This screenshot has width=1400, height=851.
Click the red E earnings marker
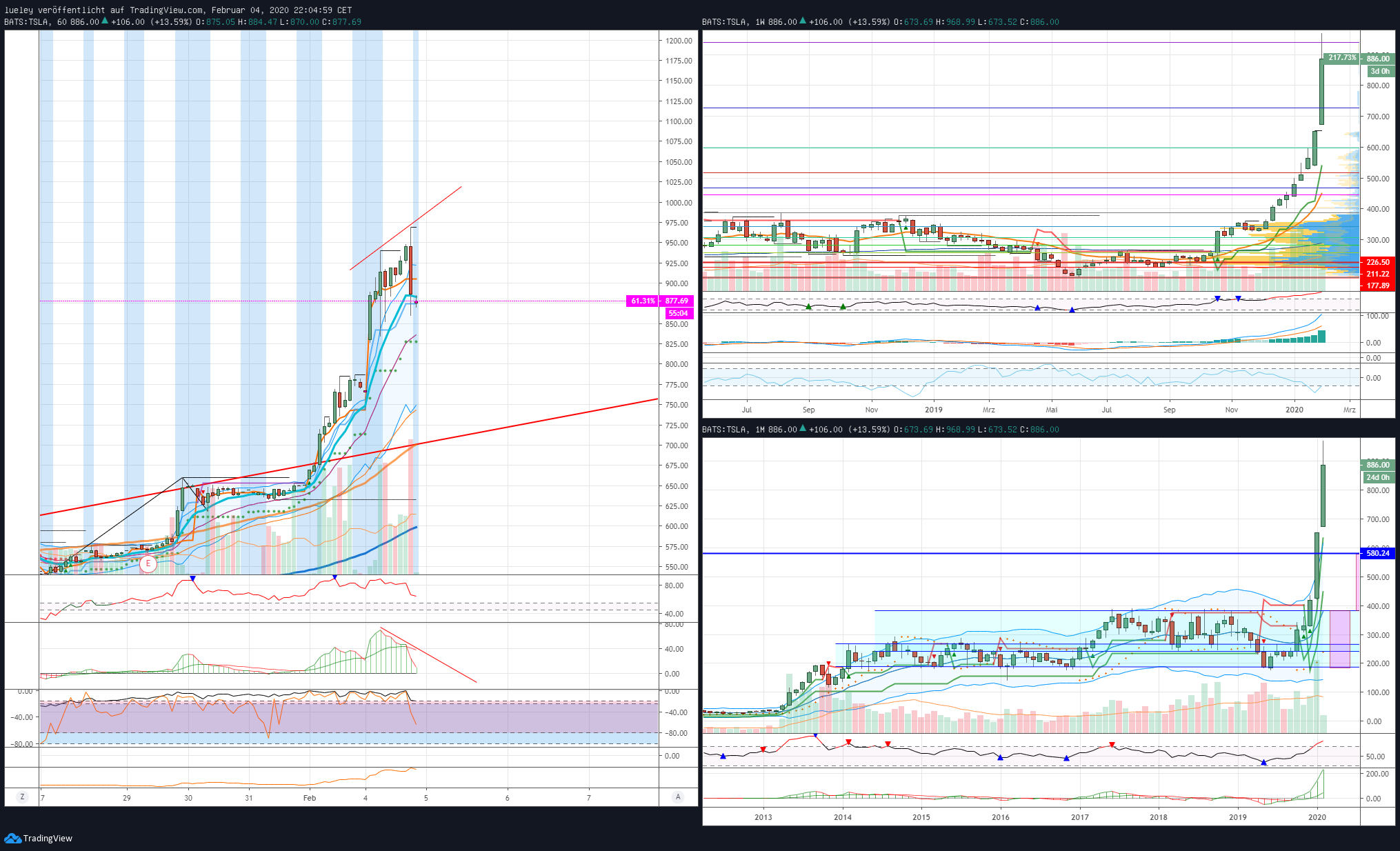pos(148,563)
